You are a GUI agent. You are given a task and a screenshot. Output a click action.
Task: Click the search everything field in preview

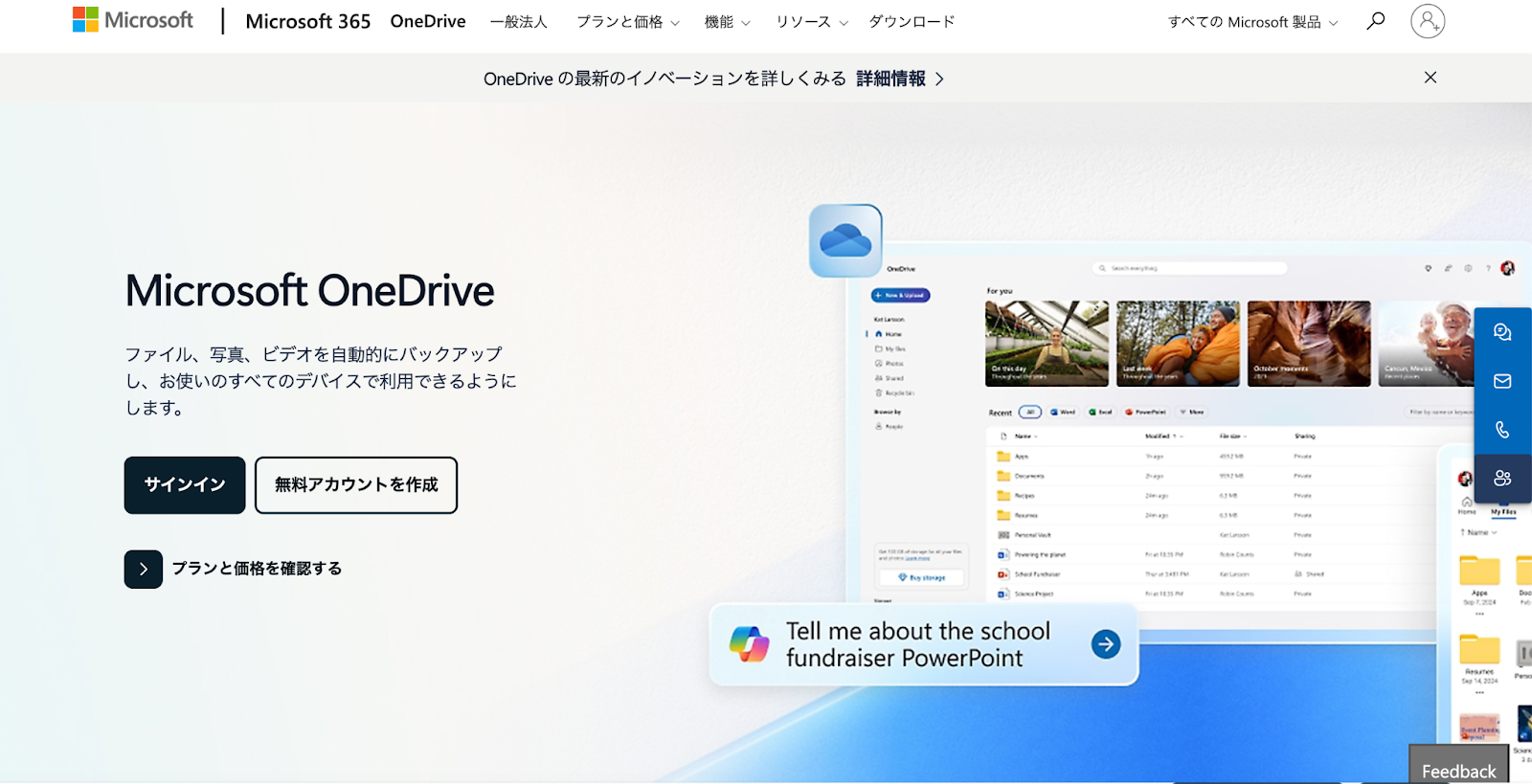1189,268
